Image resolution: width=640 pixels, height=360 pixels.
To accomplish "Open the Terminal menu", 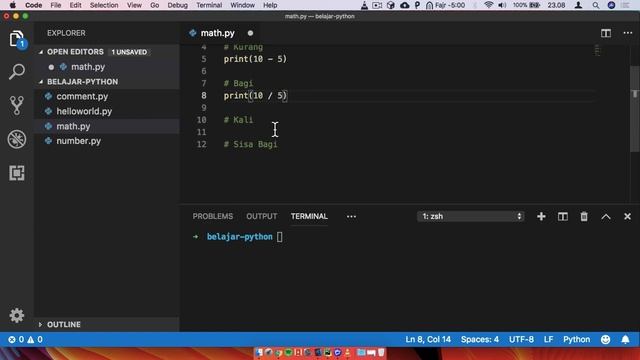I will pos(209,5).
